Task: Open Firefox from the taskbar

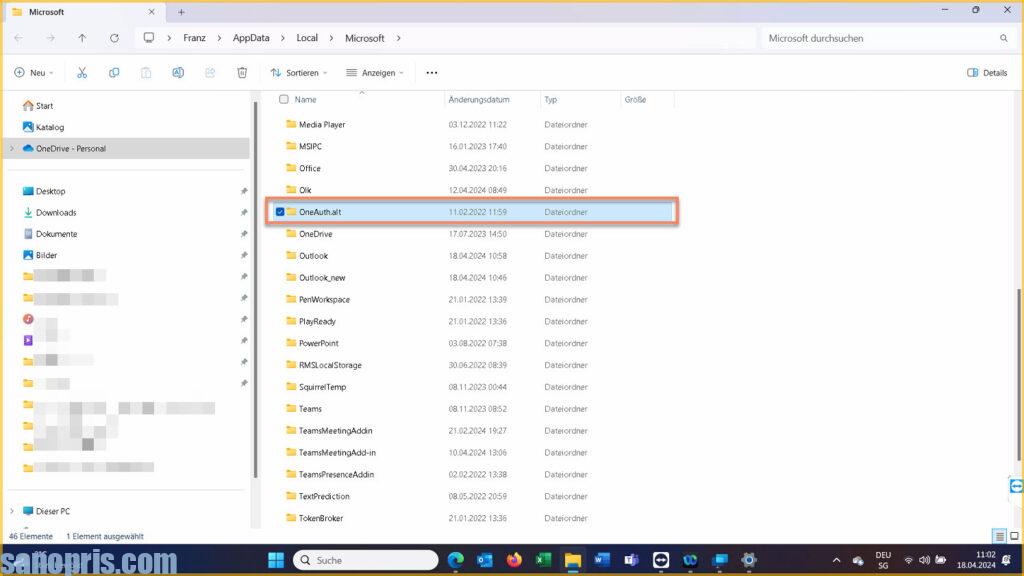Action: pos(514,560)
